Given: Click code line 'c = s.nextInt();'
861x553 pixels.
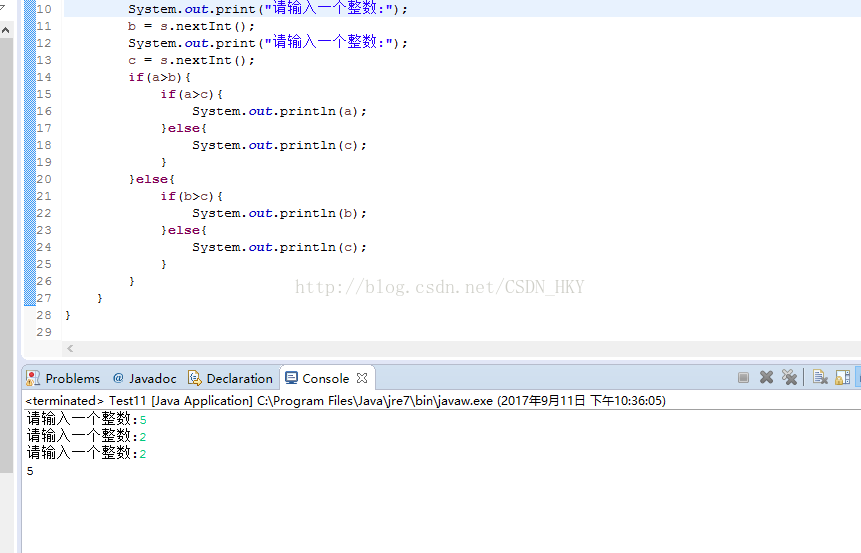Looking at the screenshot, I should 191,60.
